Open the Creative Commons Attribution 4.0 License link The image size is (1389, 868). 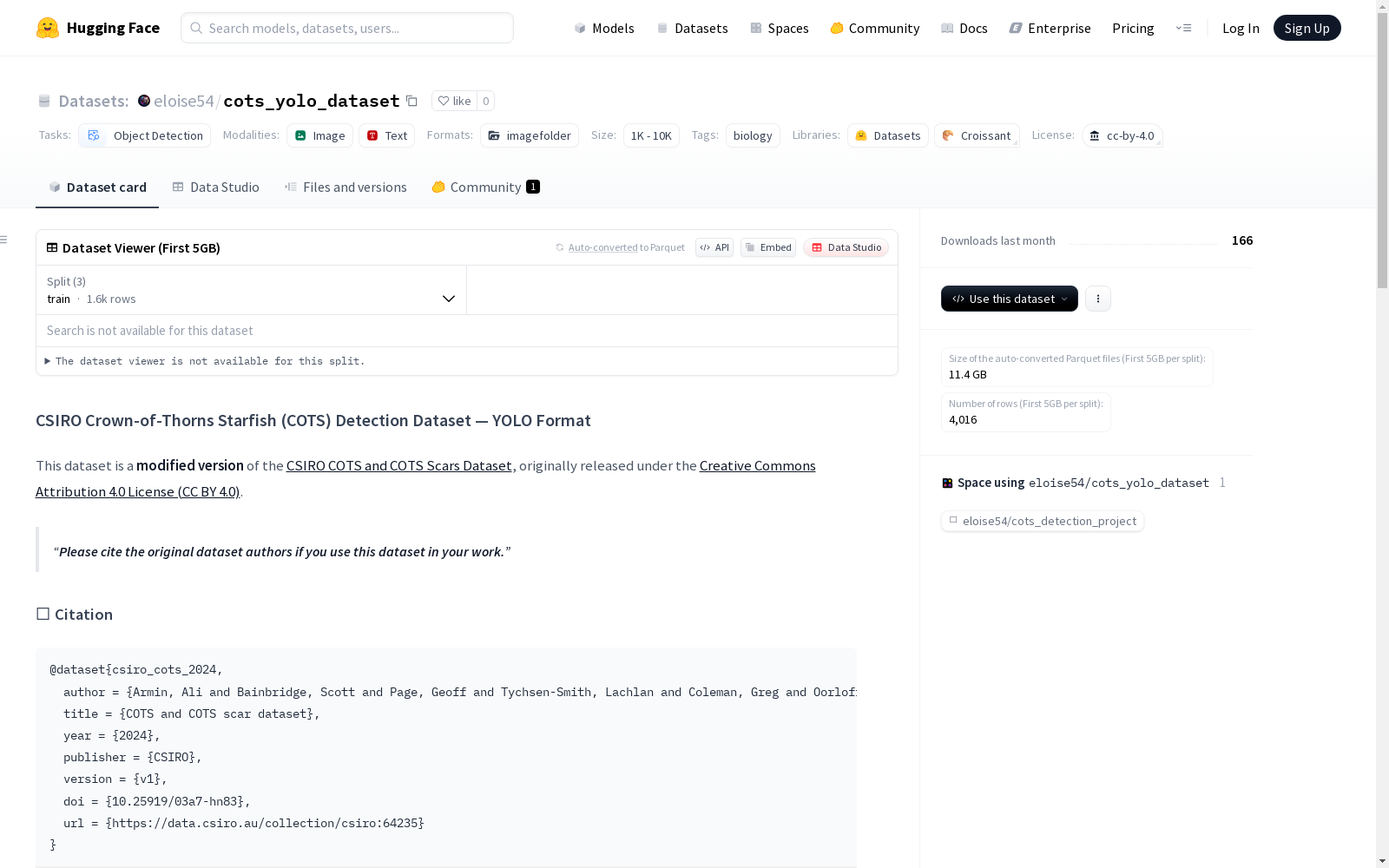coord(425,478)
